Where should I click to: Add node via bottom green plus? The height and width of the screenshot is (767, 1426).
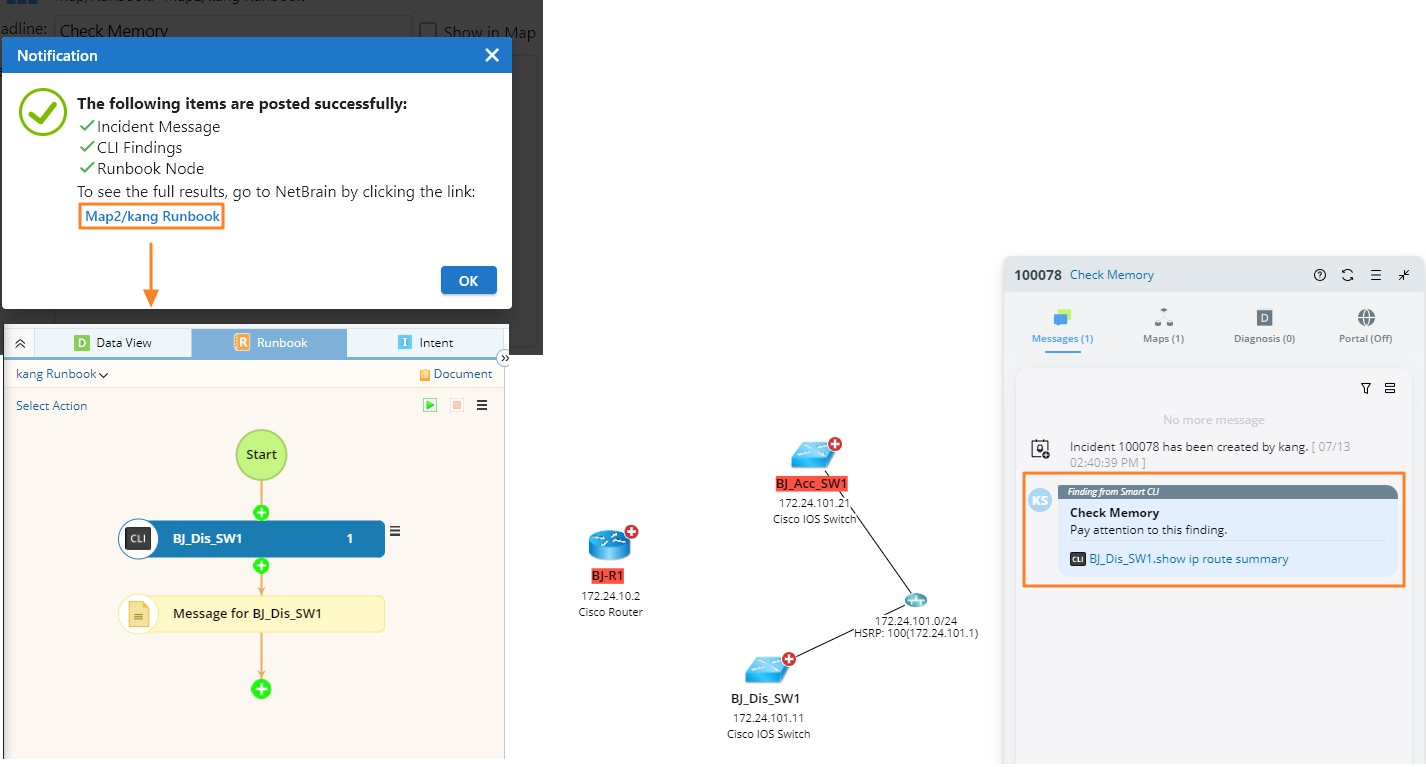coord(261,689)
